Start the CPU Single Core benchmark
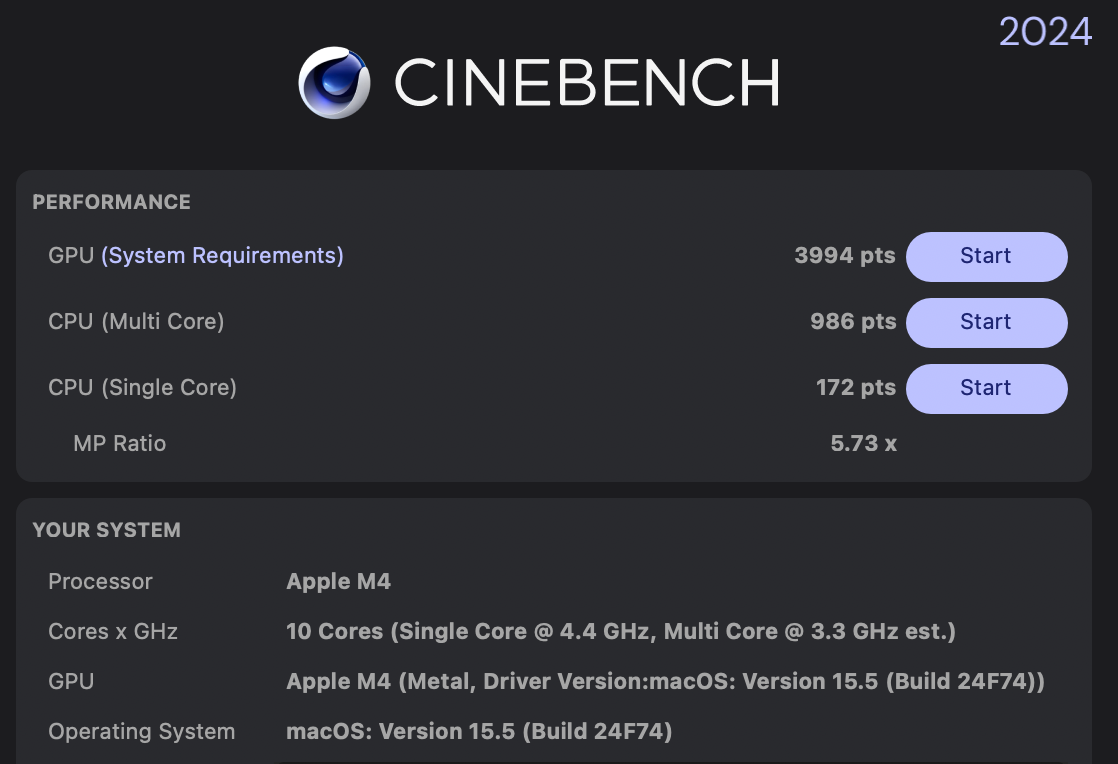 (x=986, y=388)
